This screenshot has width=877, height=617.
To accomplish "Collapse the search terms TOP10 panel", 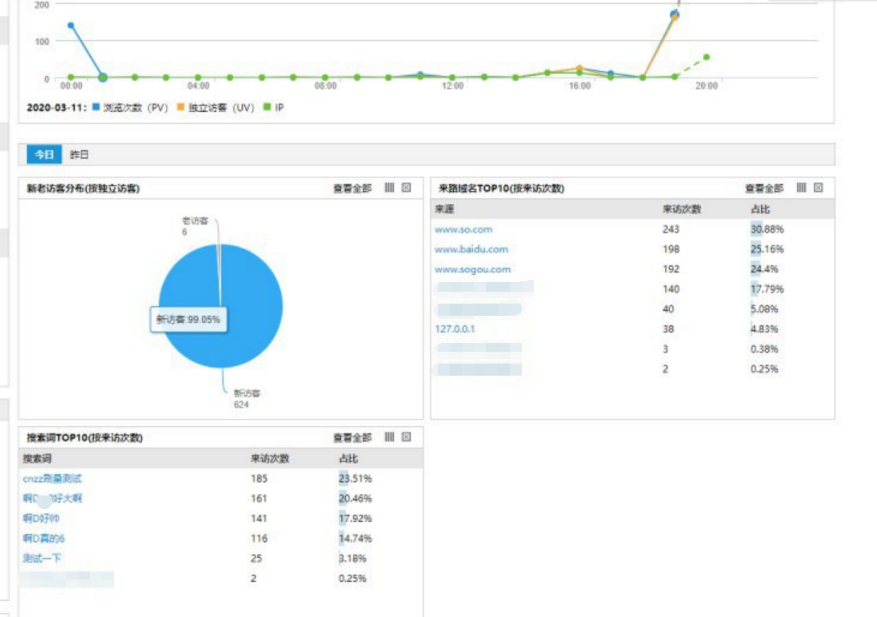I will 407,437.
